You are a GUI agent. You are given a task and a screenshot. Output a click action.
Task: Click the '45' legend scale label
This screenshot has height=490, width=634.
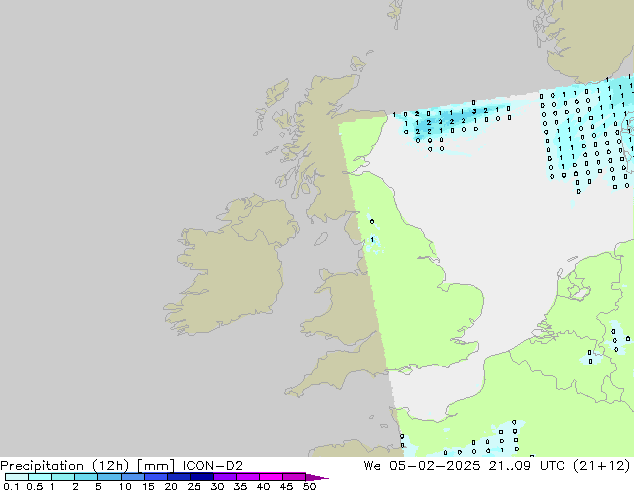(x=286, y=486)
